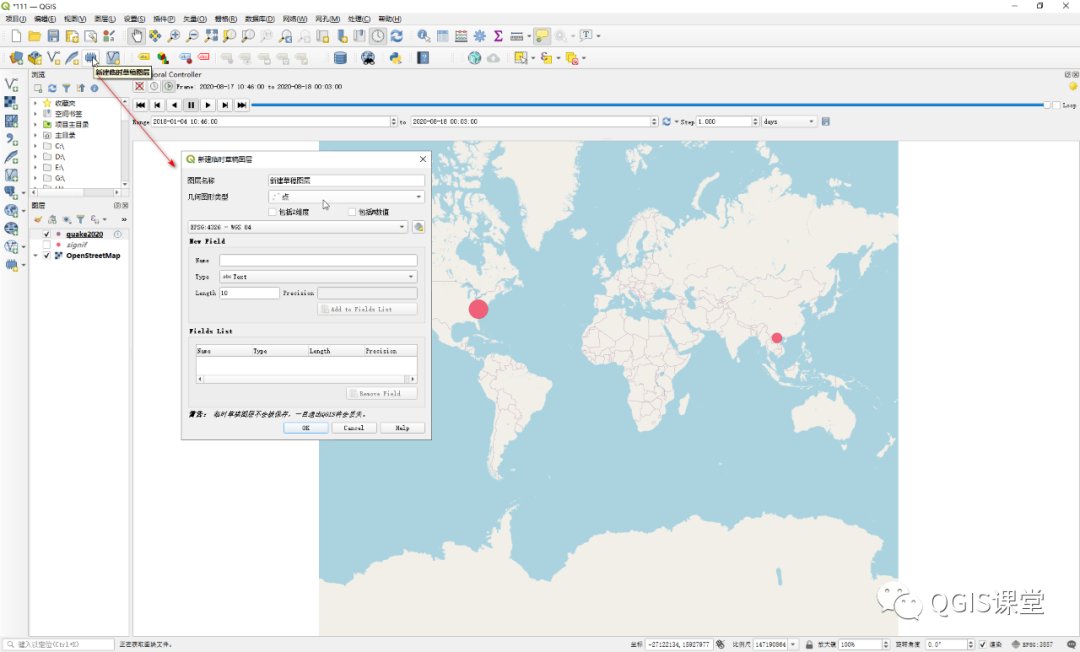Image resolution: width=1080 pixels, height=652 pixels.
Task: Click the Remove Field button
Action: 382,393
